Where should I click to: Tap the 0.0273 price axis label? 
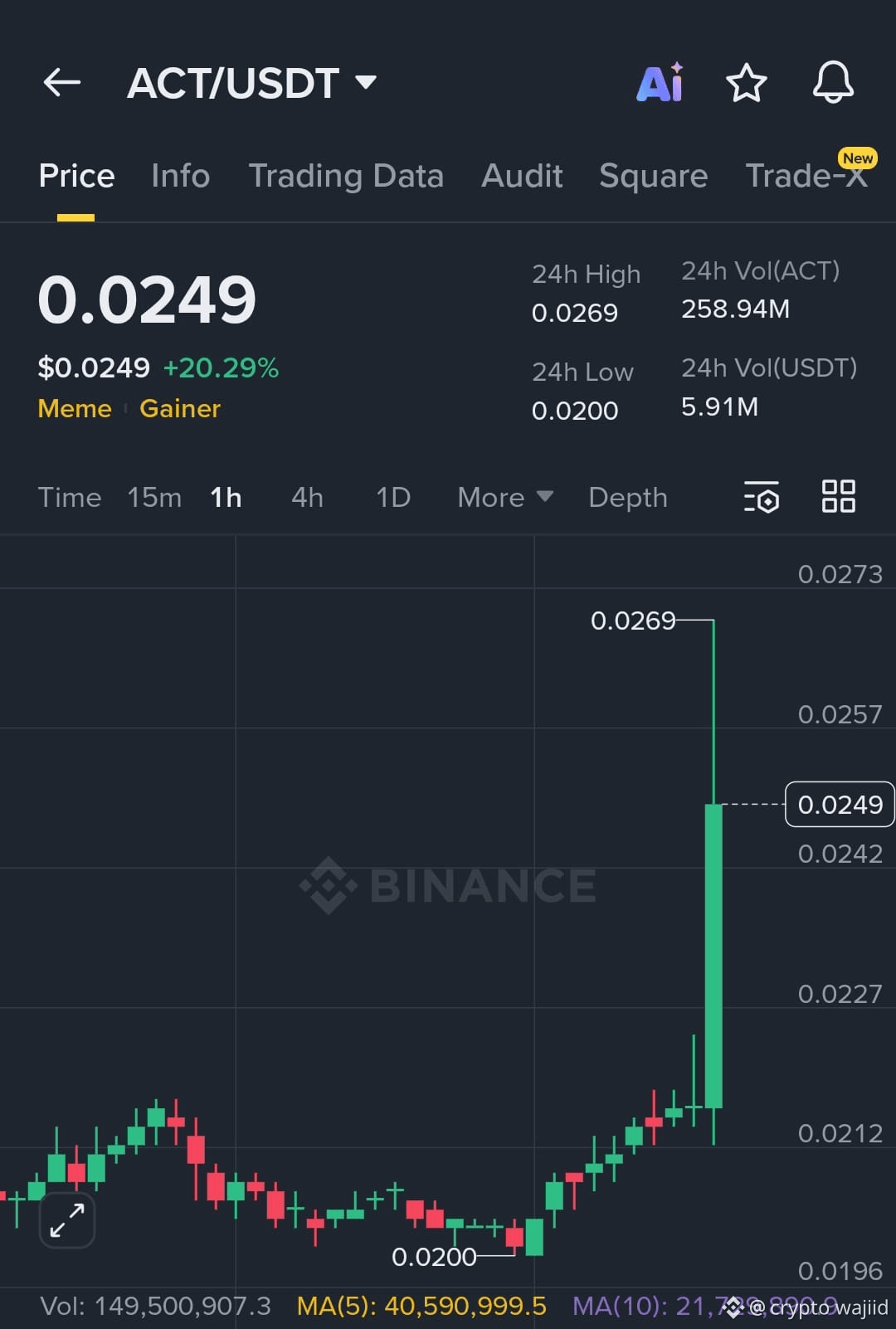coord(840,574)
